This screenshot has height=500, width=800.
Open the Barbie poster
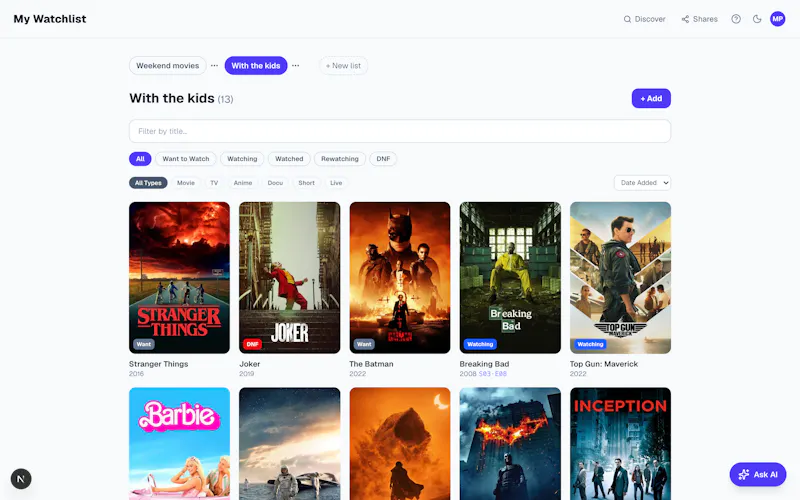pyautogui.click(x=179, y=443)
